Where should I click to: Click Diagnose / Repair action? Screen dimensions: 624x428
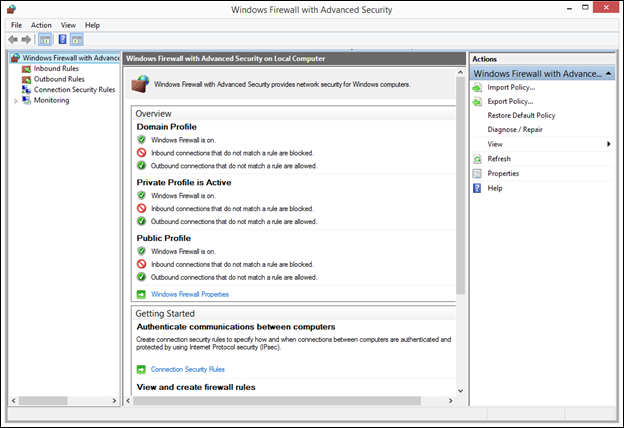515,130
